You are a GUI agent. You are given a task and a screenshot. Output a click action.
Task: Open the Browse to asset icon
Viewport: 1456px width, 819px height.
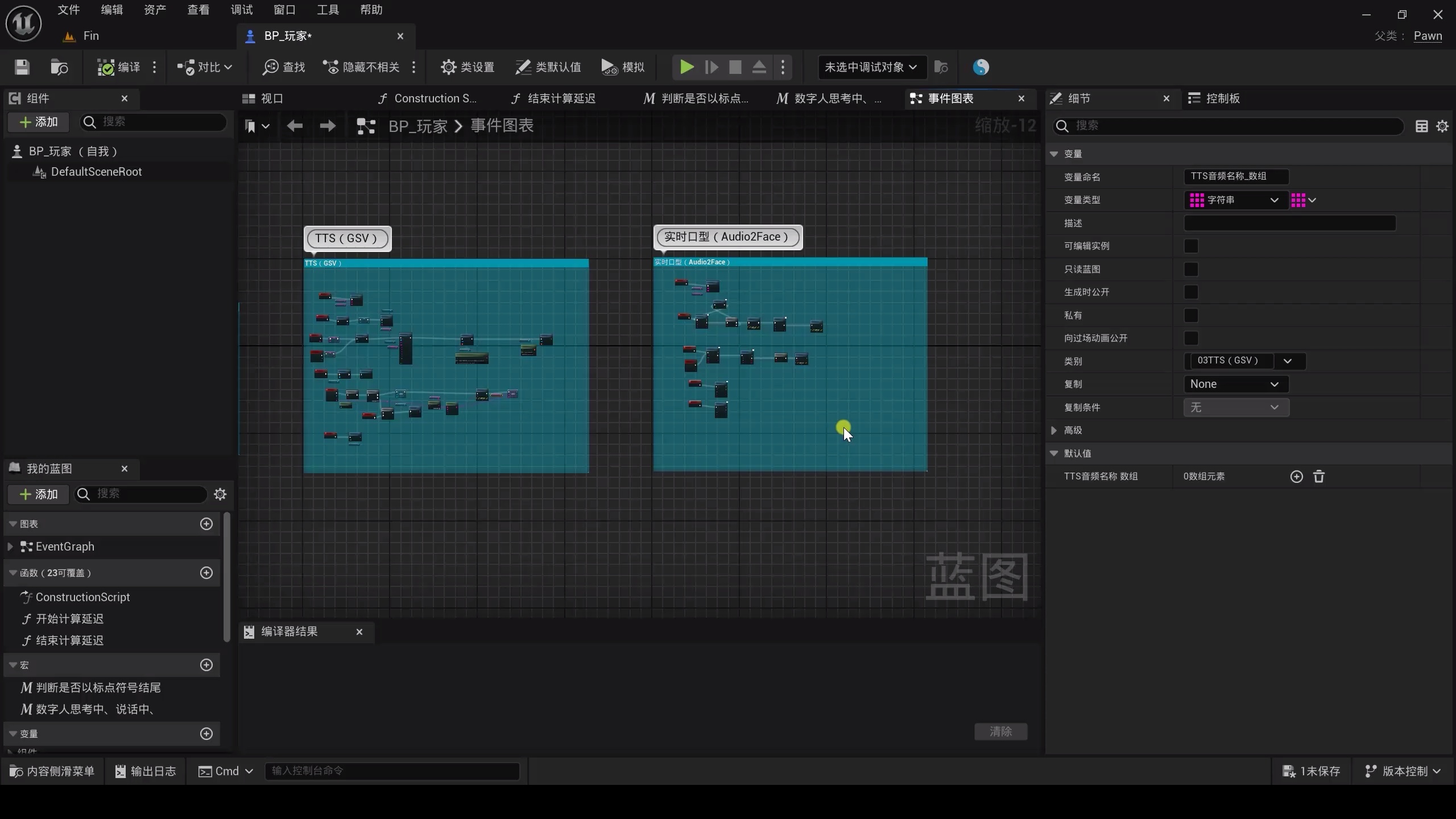(59, 67)
